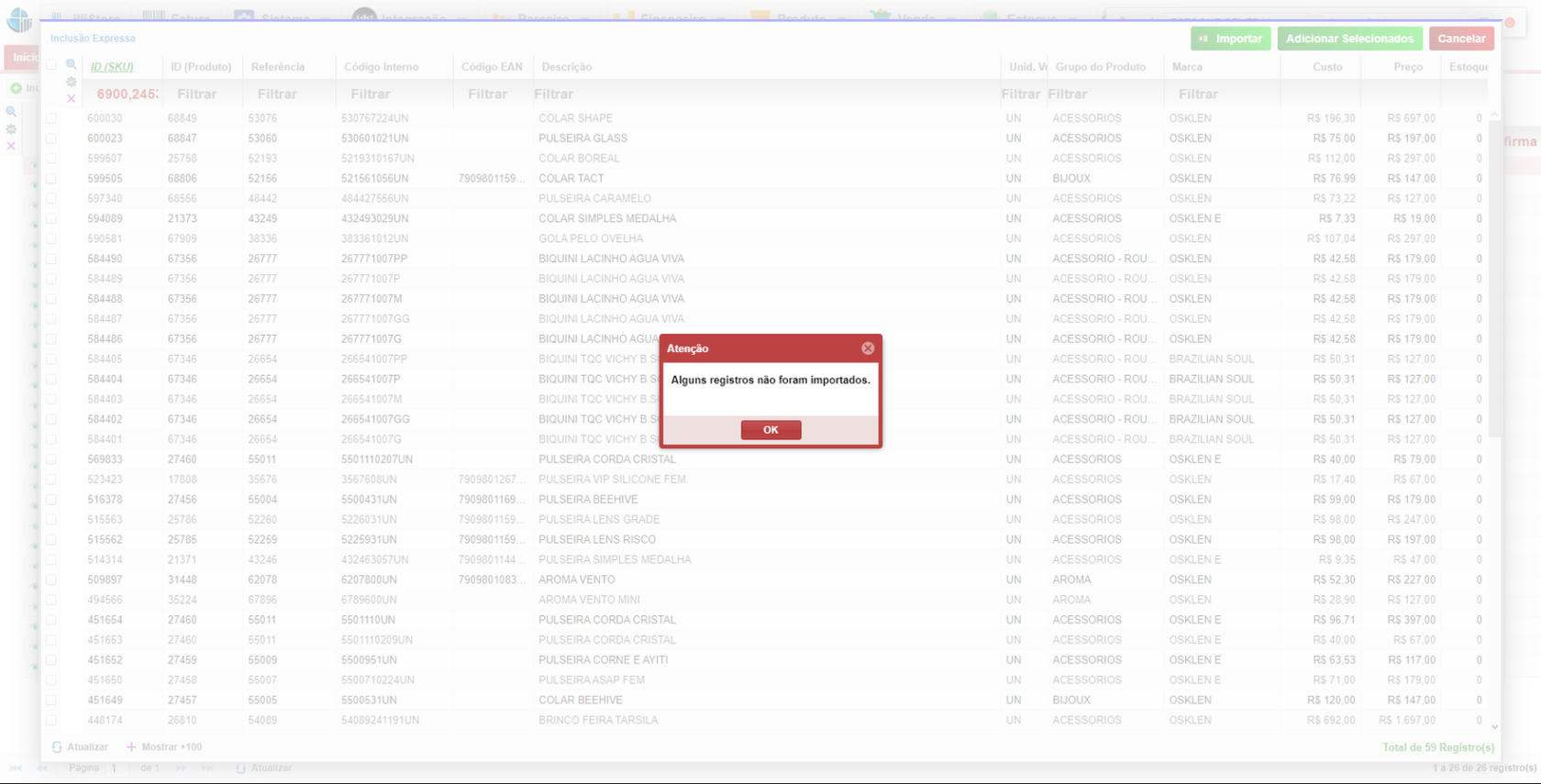Click the Atualizar refresh icon below the grid

(x=57, y=747)
